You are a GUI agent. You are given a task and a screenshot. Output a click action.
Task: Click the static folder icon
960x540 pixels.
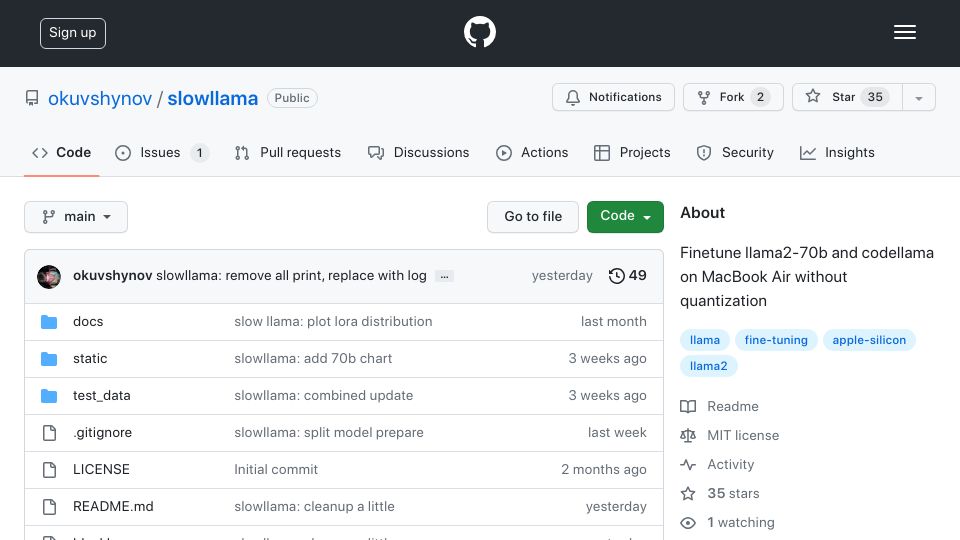pyautogui.click(x=49, y=359)
